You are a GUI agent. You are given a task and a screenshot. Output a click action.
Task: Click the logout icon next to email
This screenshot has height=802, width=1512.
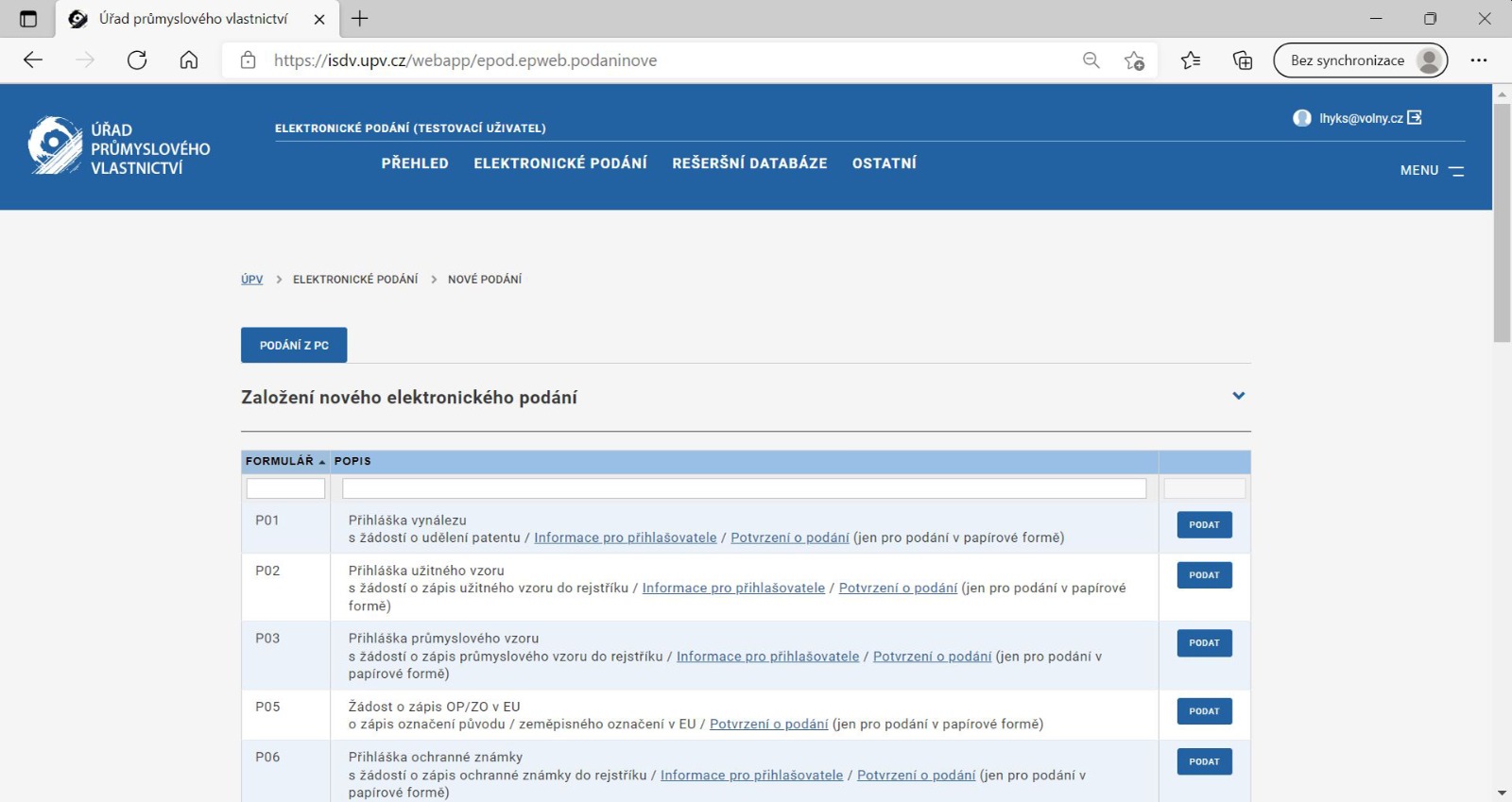coord(1415,118)
